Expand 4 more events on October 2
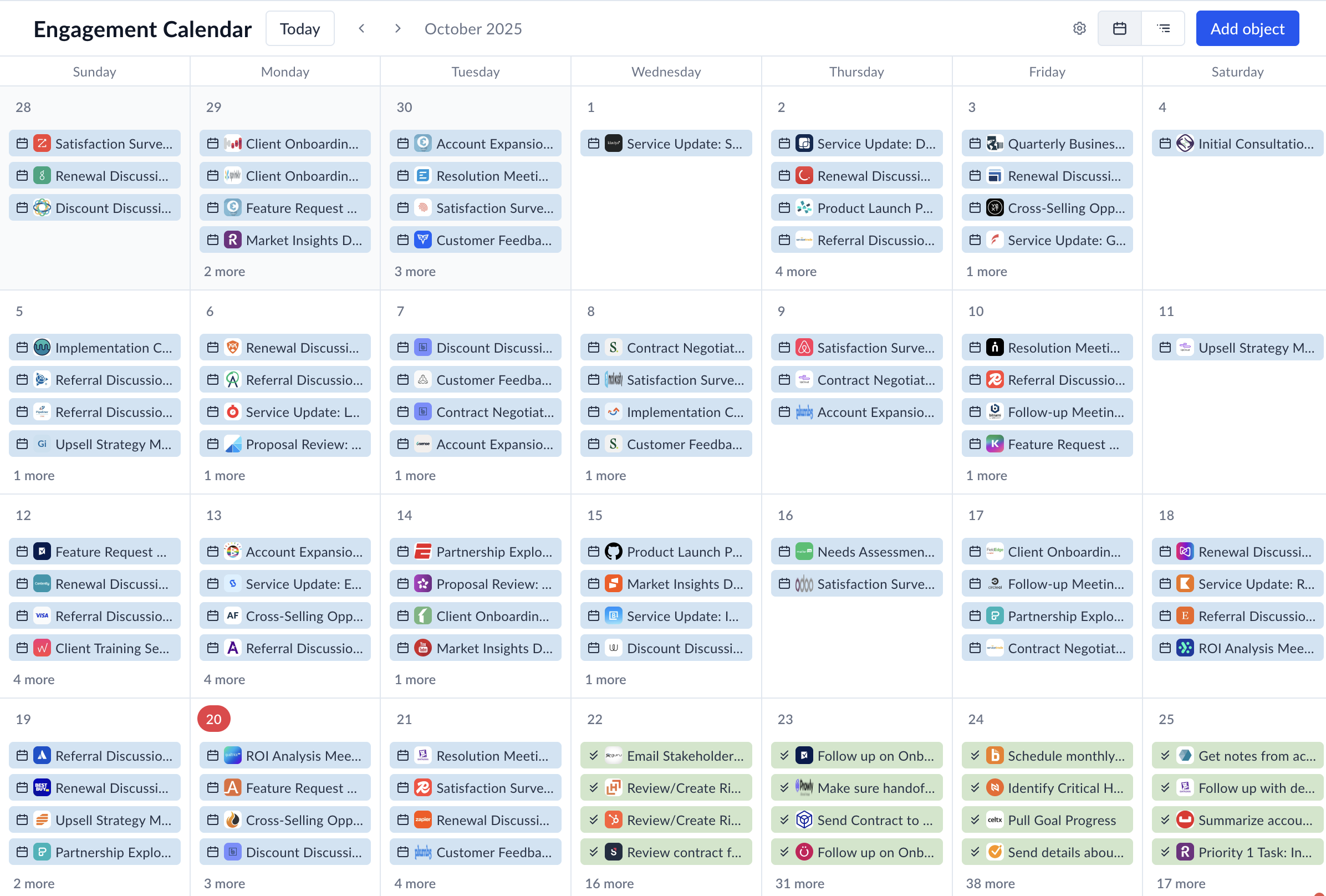Screen dimensions: 1326x896 point(795,271)
